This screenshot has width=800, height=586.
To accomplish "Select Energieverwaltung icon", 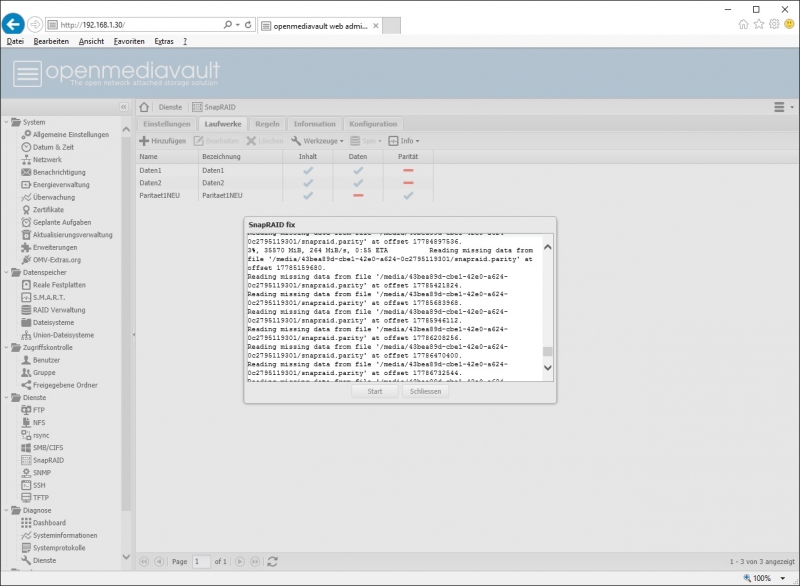I will click(26, 185).
